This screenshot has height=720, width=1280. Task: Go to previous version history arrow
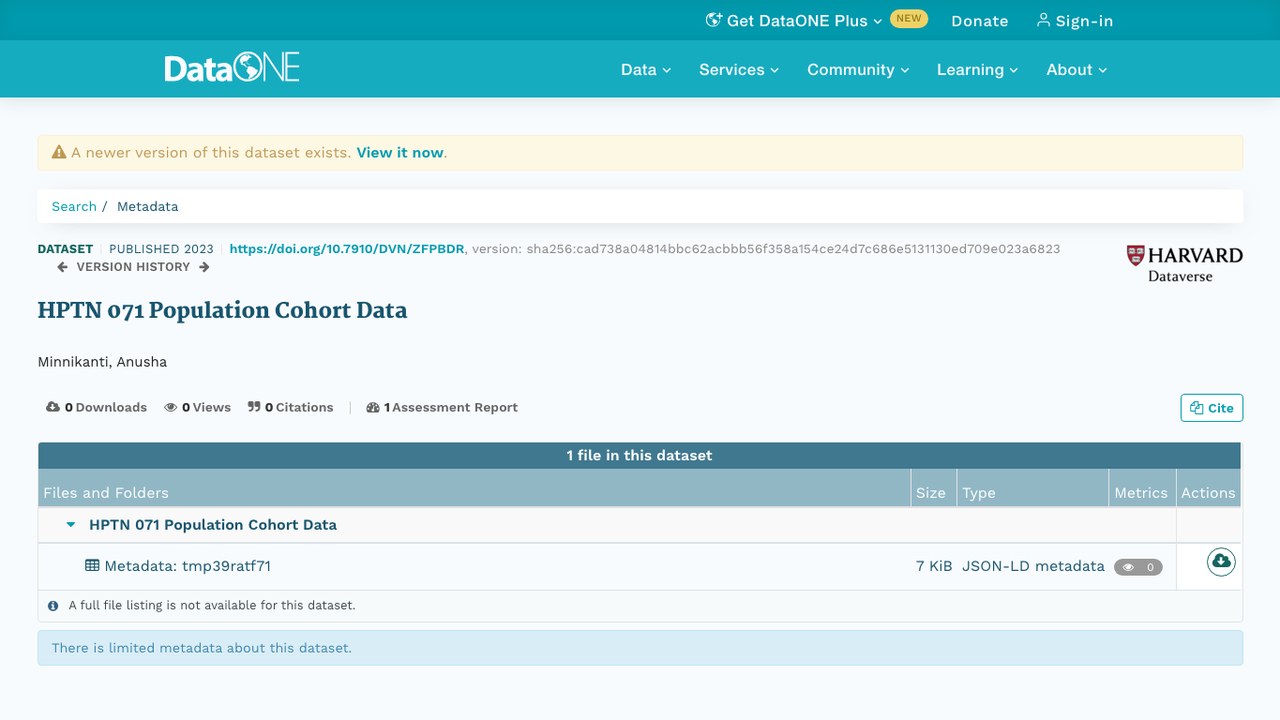coord(62,267)
